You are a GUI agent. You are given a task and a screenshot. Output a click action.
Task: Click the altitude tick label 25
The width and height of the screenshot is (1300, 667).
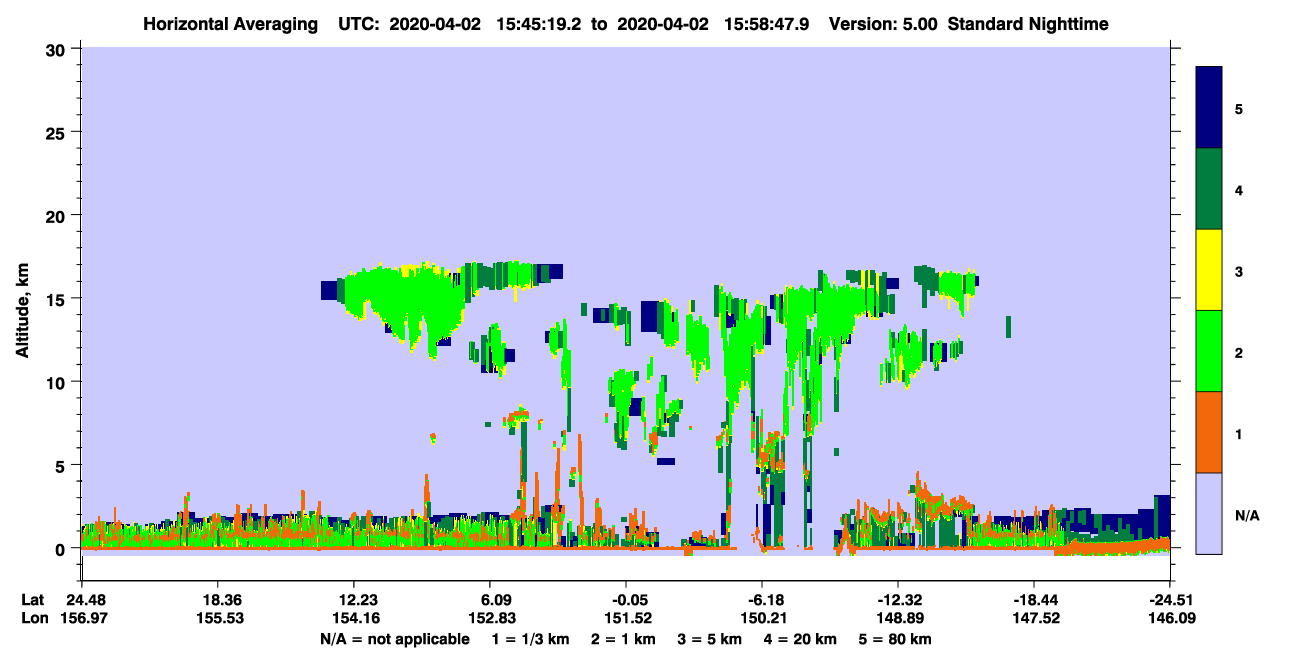point(58,132)
